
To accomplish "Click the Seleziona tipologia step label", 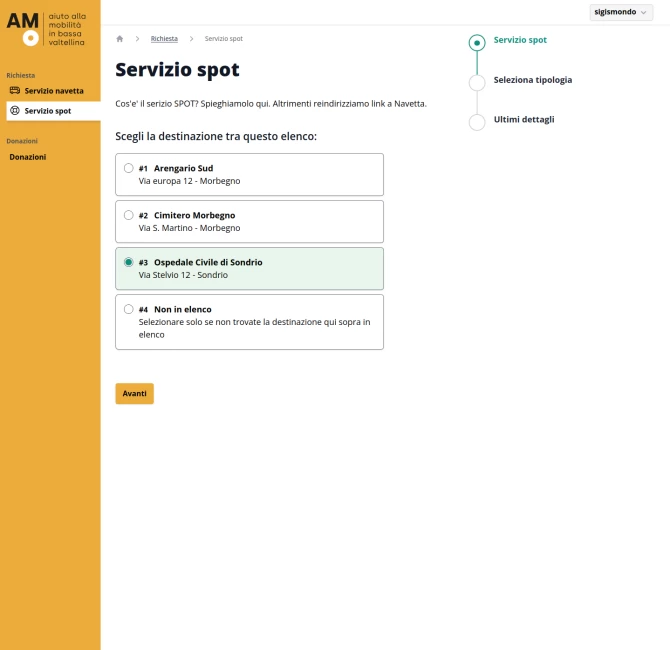I will (533, 80).
